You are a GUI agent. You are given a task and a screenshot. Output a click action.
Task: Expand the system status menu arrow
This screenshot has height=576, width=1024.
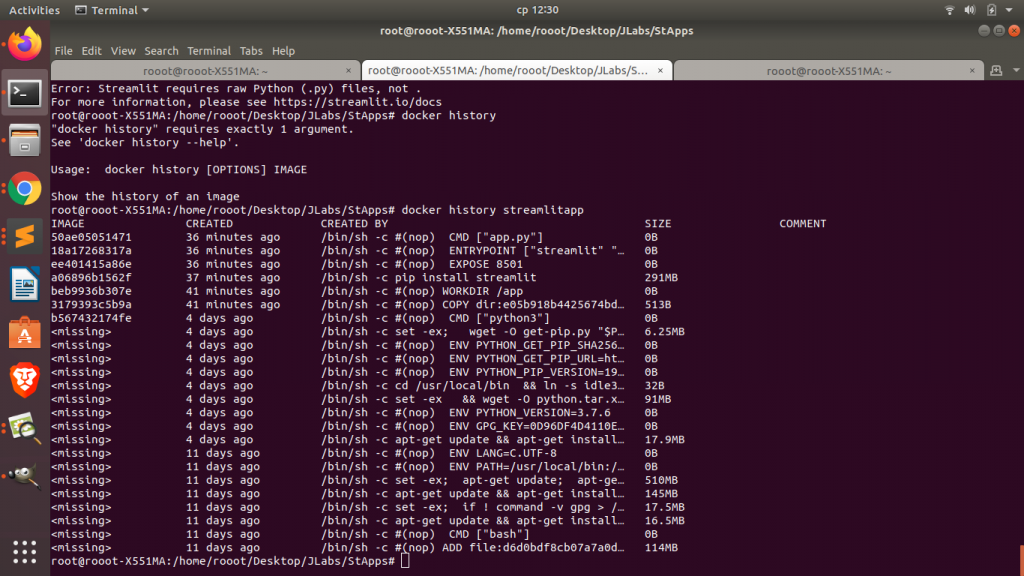click(x=1010, y=9)
